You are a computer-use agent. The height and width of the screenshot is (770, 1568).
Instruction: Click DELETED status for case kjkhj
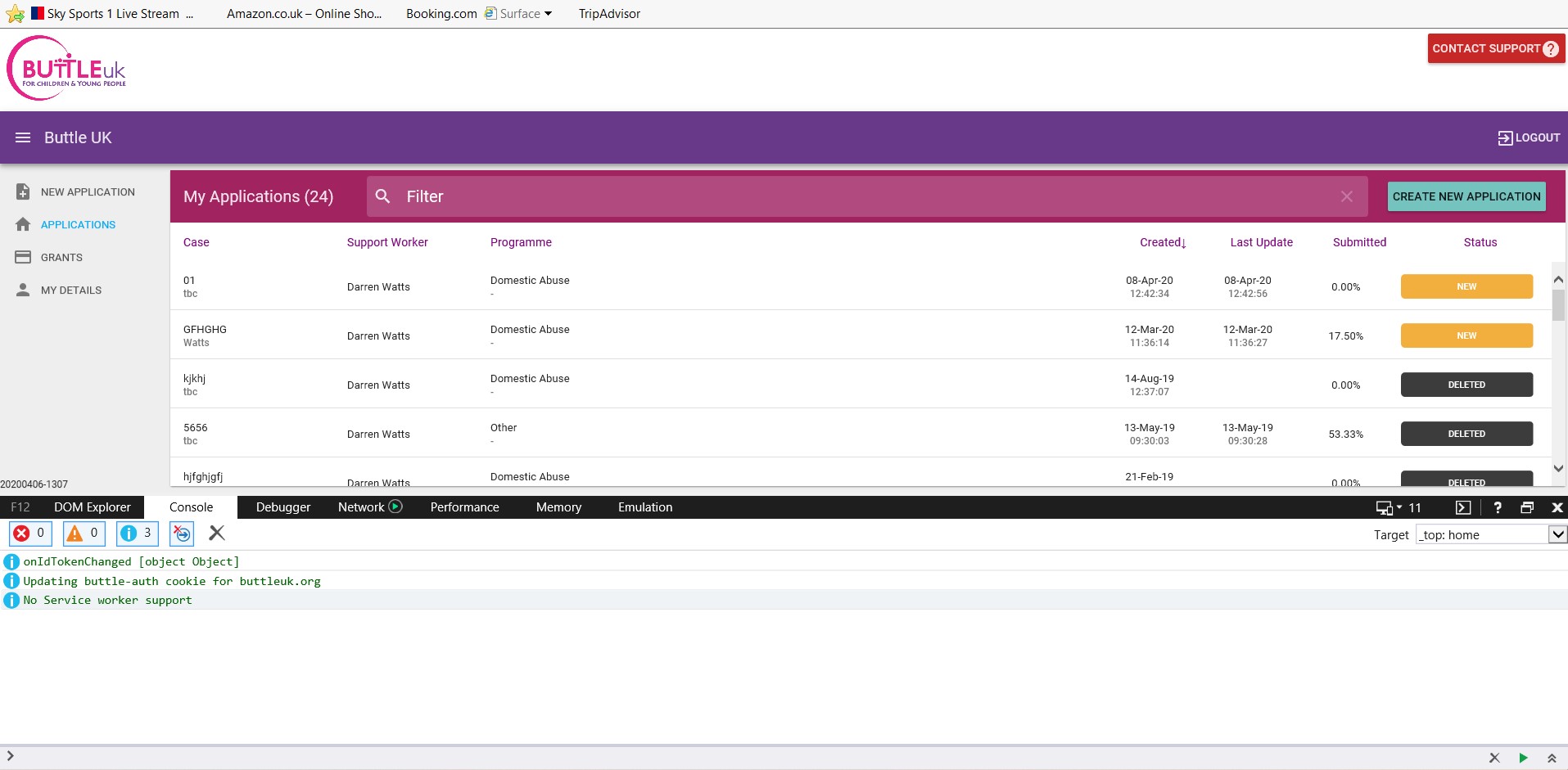click(1466, 385)
